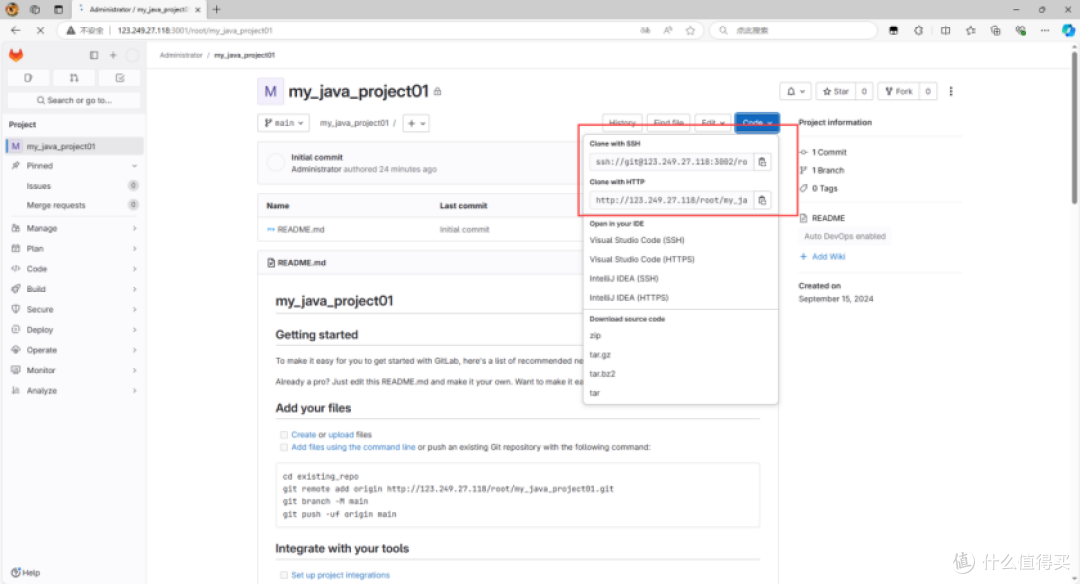Viewport: 1080px width, 584px height.
Task: Copy the SSH clone URL
Action: pyautogui.click(x=762, y=162)
